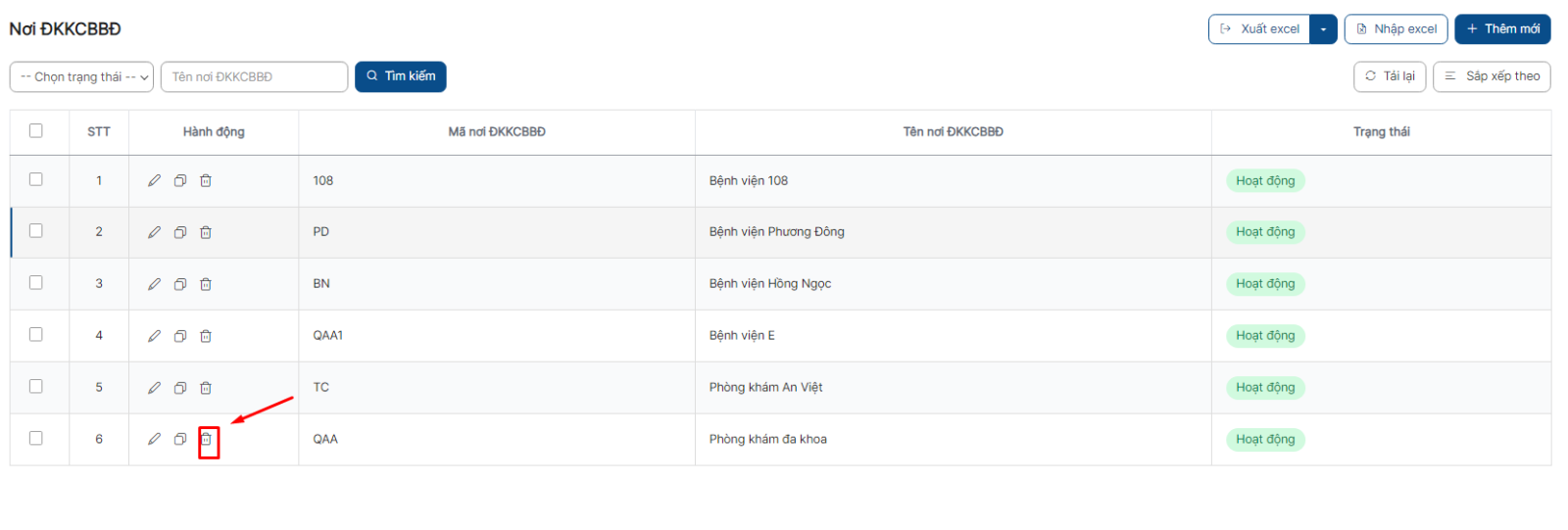
Task: Edit row 1 Bệnh viện 108 pencil icon
Action: pyautogui.click(x=154, y=180)
